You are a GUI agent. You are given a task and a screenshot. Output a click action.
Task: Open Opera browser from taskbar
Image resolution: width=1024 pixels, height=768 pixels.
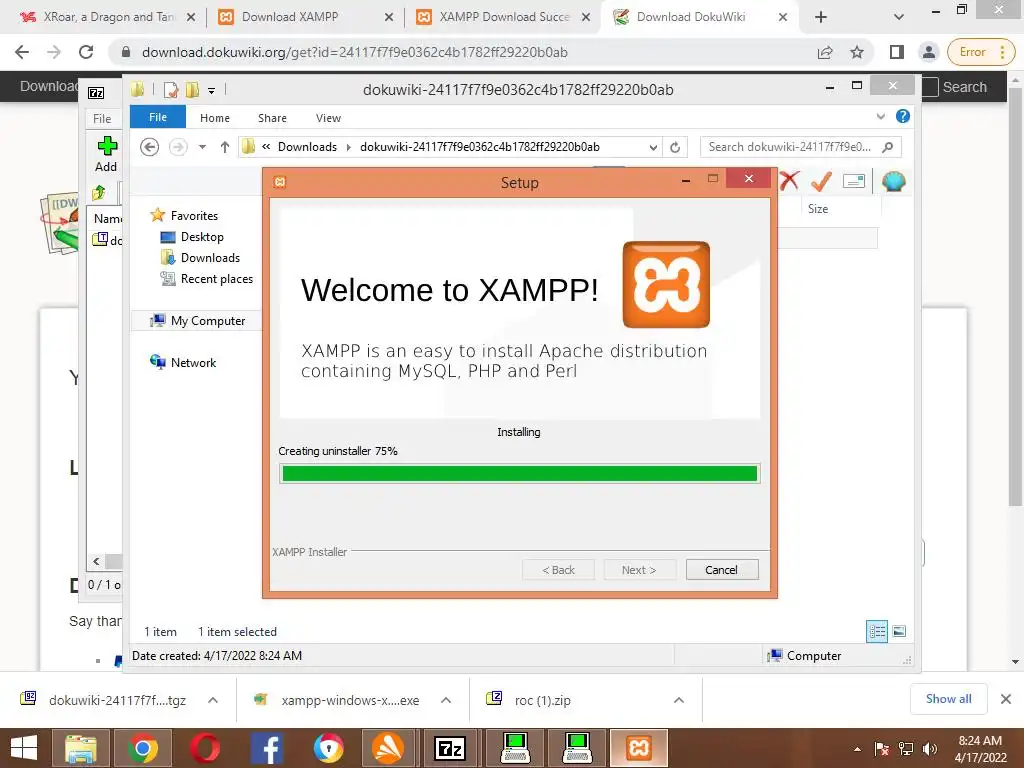pos(204,748)
